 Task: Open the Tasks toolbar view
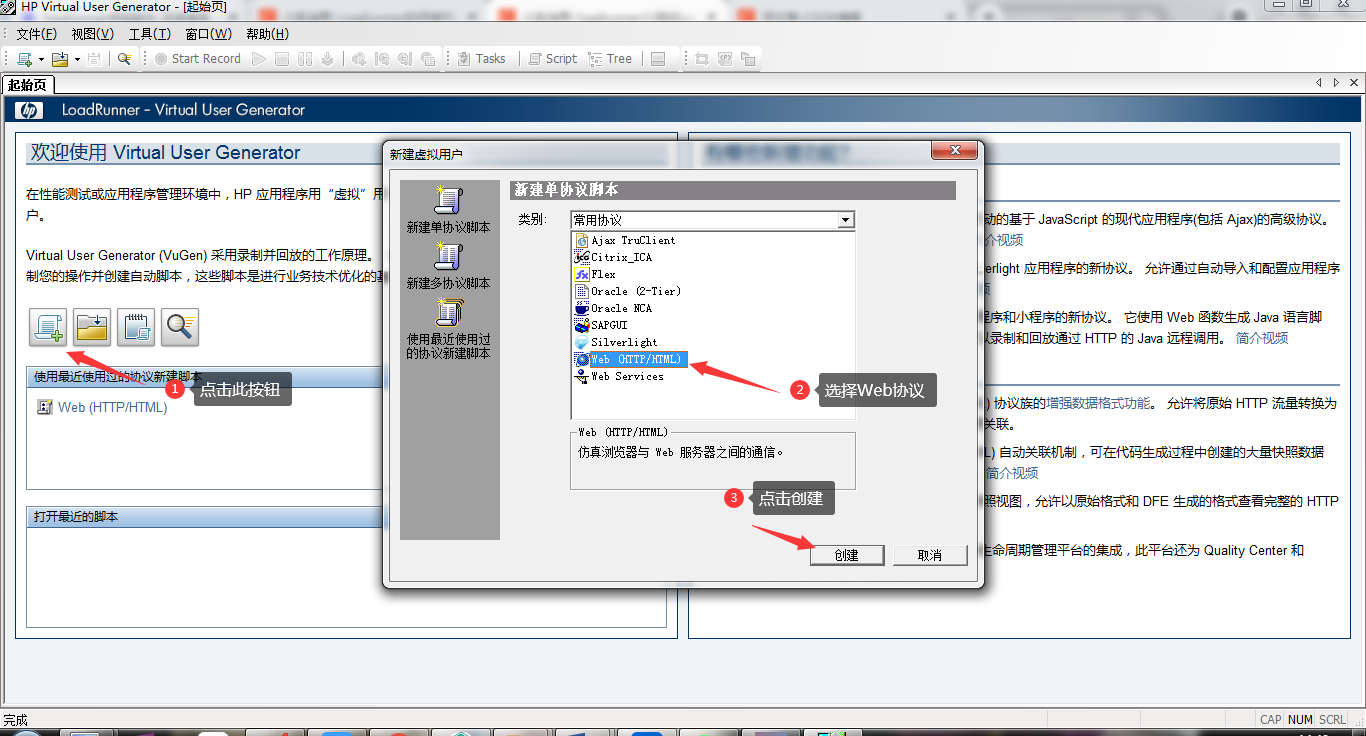pos(481,59)
